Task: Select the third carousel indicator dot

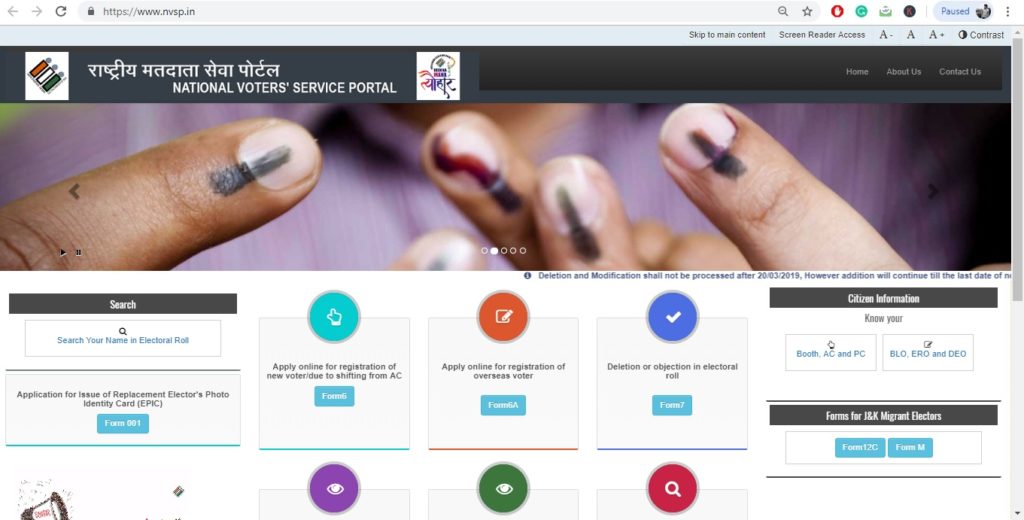Action: (504, 250)
